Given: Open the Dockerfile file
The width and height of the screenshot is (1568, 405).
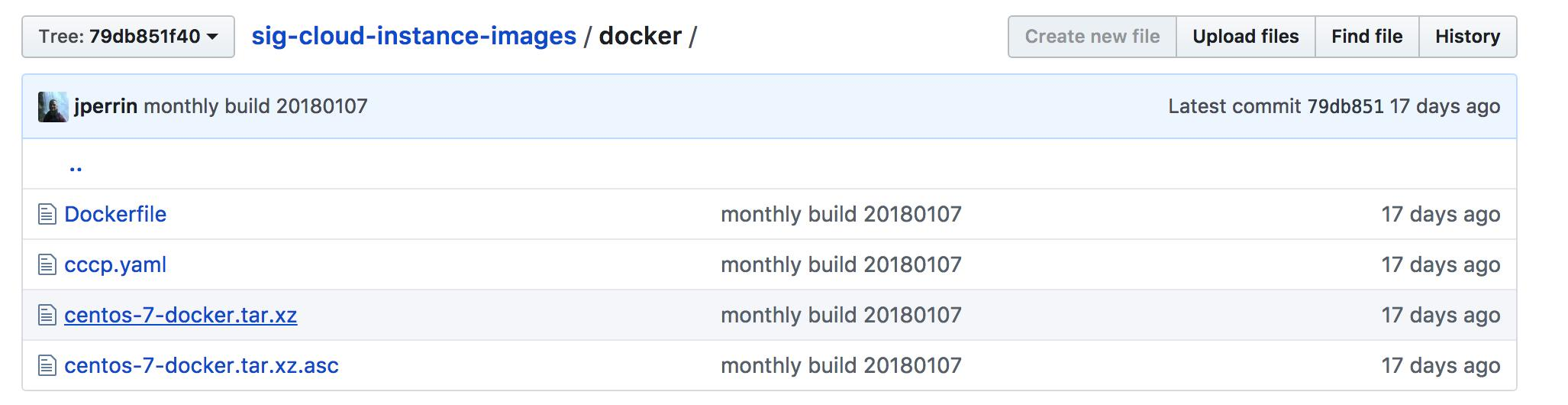Looking at the screenshot, I should 115,215.
